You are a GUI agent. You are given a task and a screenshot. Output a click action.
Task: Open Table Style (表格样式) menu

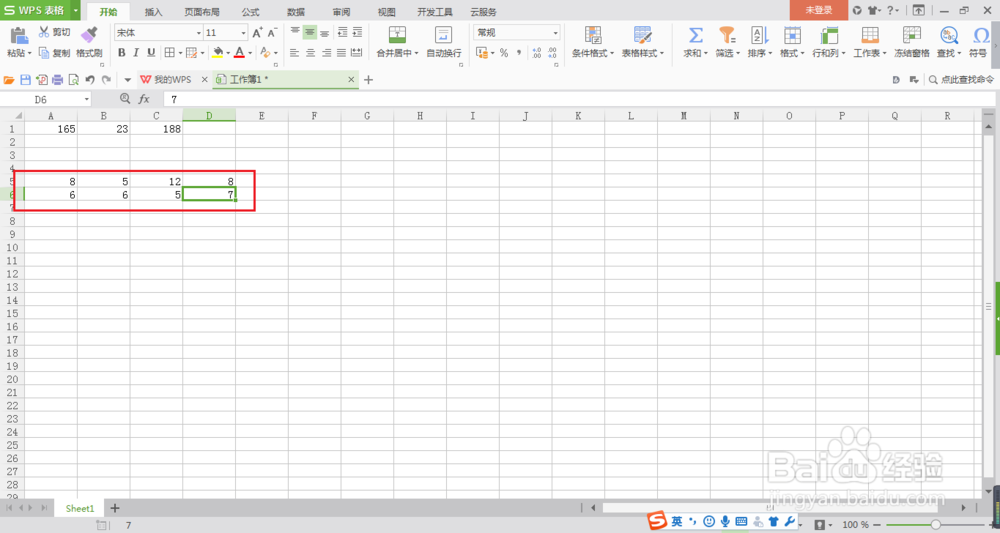(643, 42)
